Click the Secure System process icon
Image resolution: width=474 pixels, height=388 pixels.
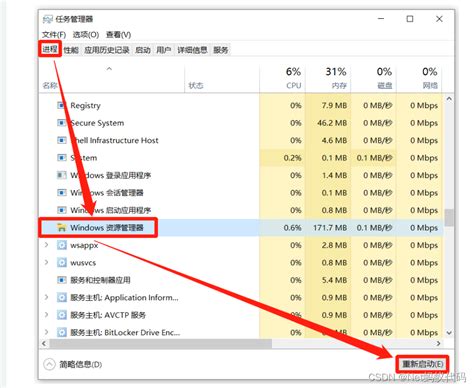point(61,123)
